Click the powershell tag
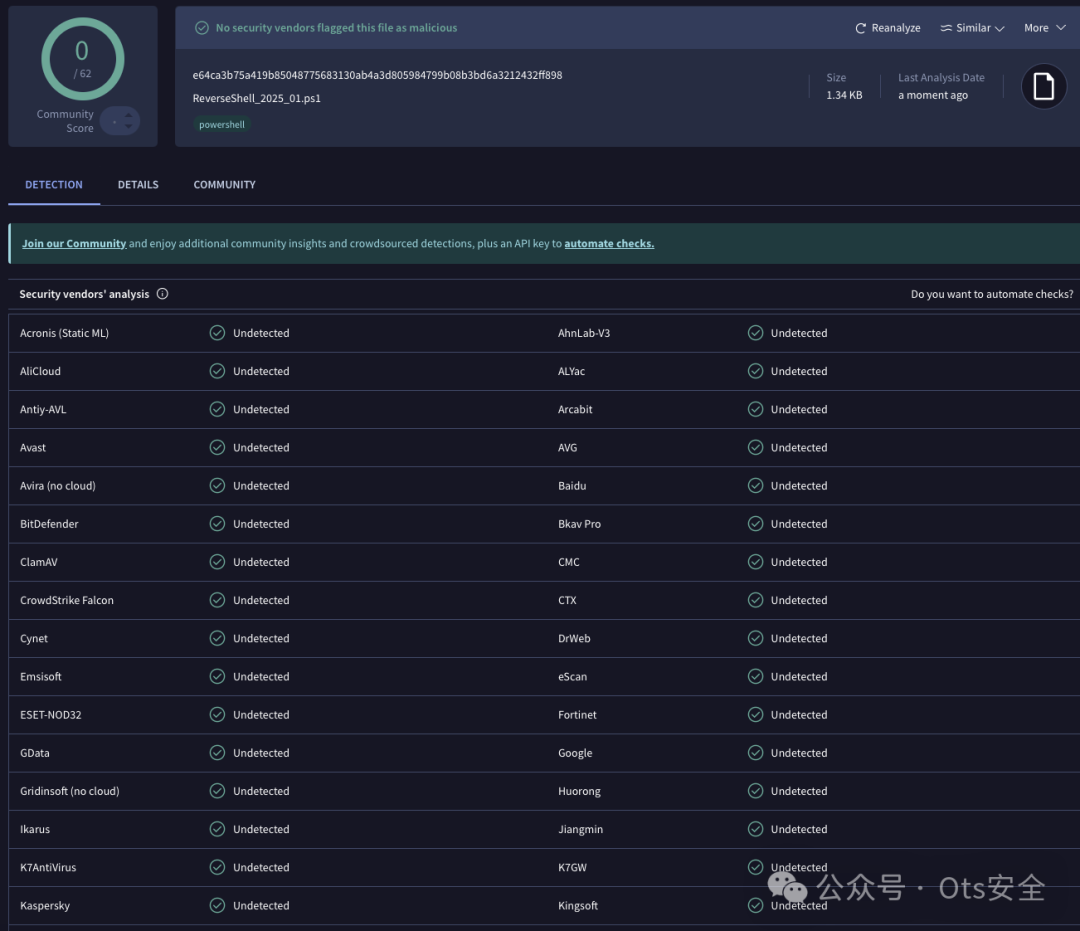 click(222, 125)
